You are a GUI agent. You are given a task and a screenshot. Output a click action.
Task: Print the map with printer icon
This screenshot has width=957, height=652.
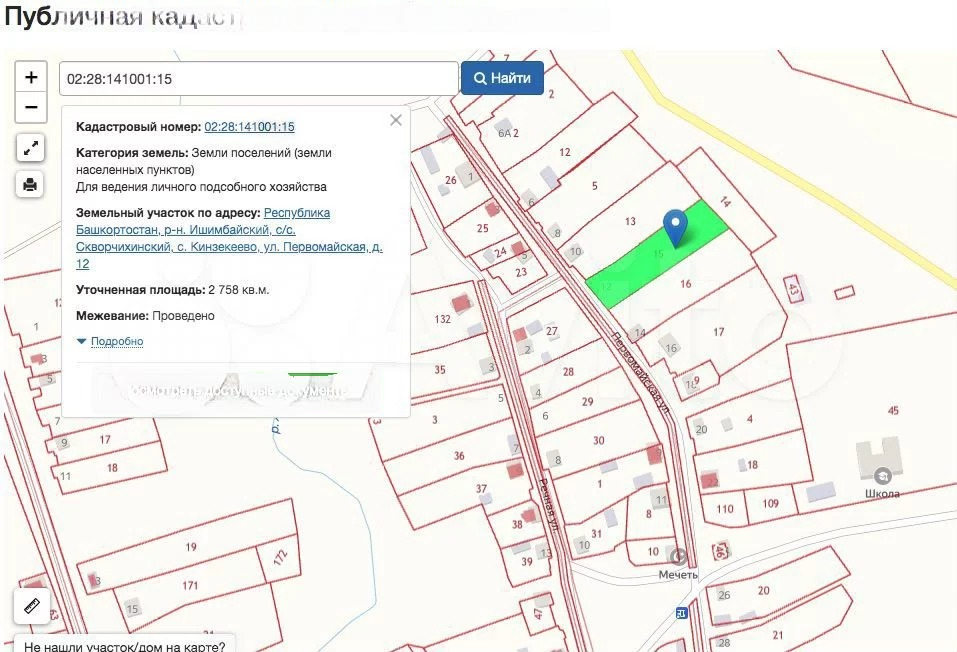(x=30, y=184)
